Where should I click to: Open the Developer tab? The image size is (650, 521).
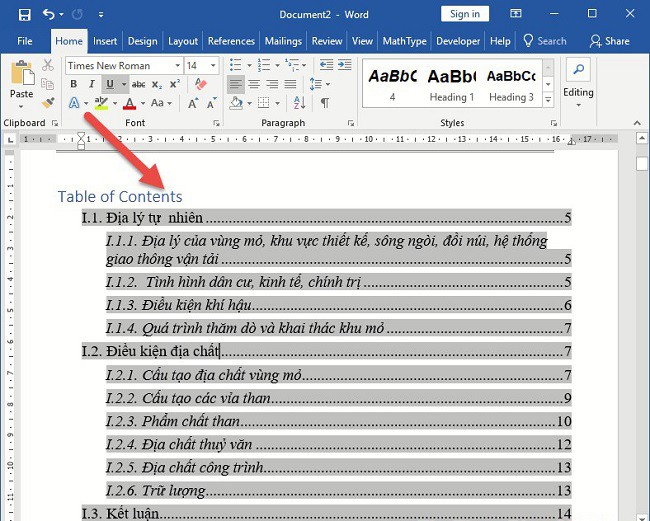[458, 41]
